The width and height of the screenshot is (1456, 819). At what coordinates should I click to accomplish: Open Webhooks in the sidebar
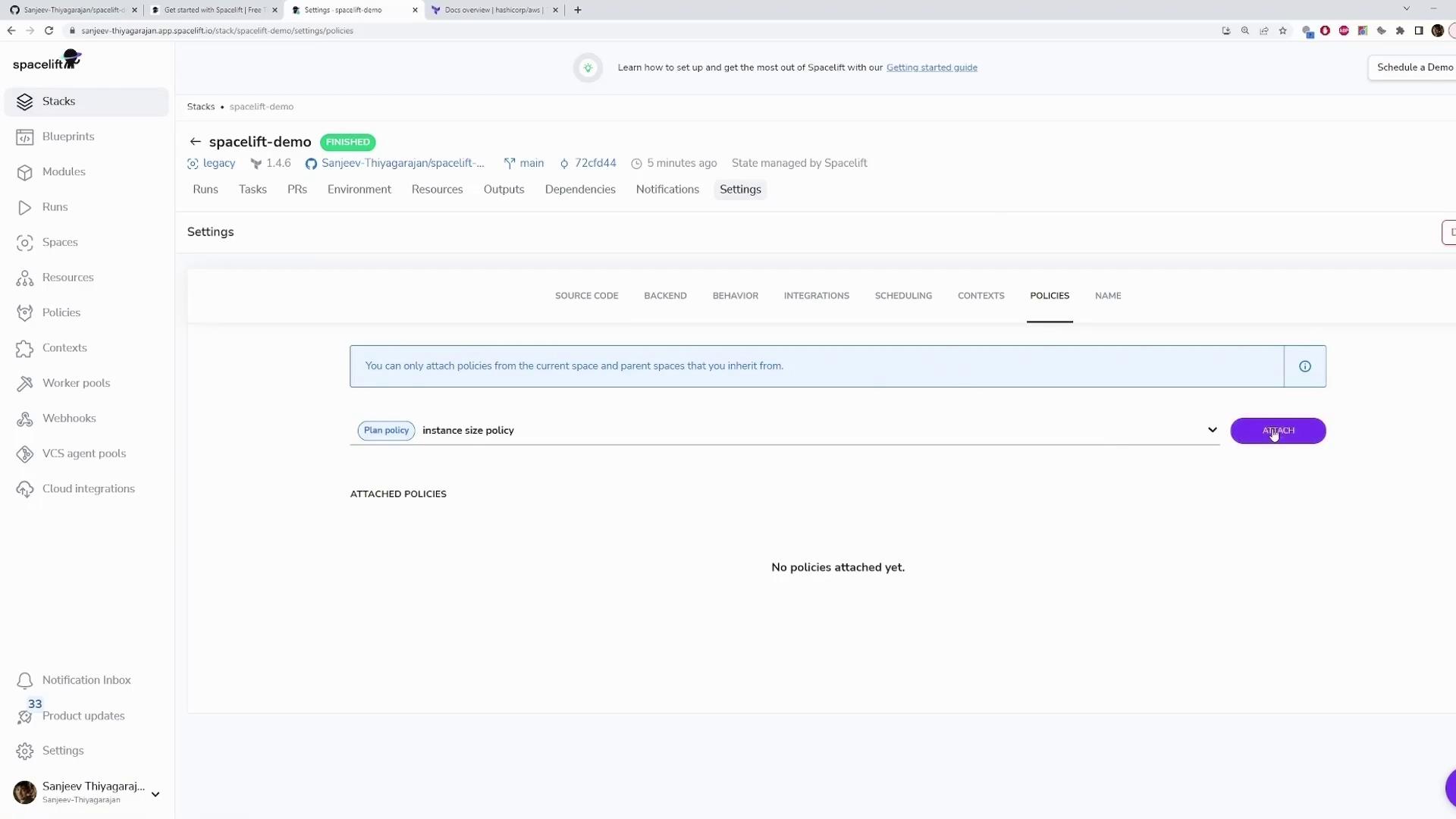[69, 419]
